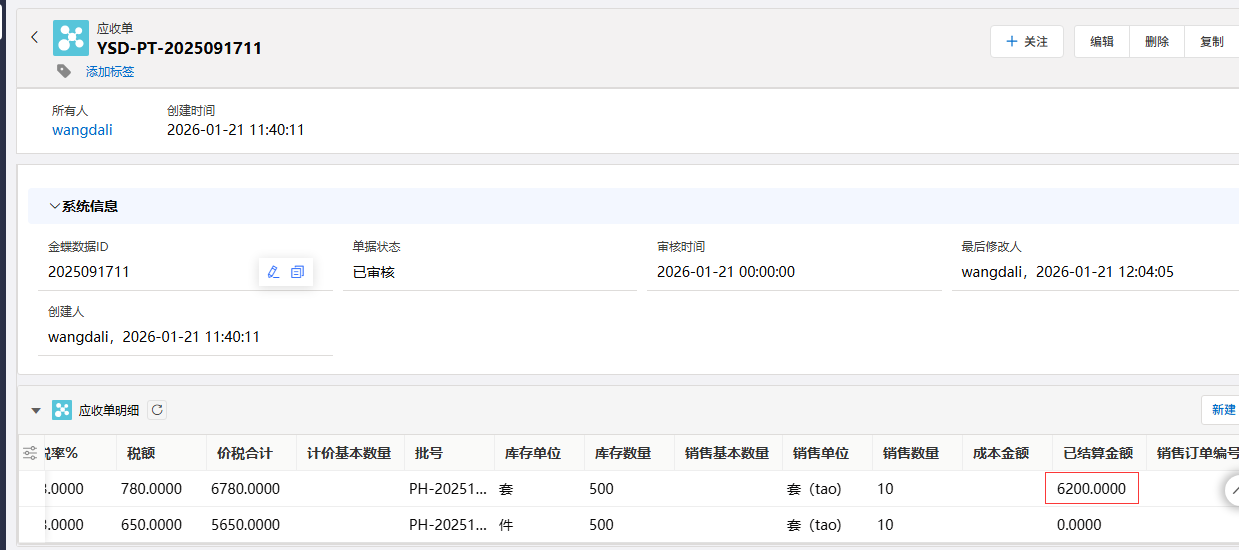Click the scroll-to-top arrow at right edge
The image size is (1239, 550).
(x=1232, y=489)
